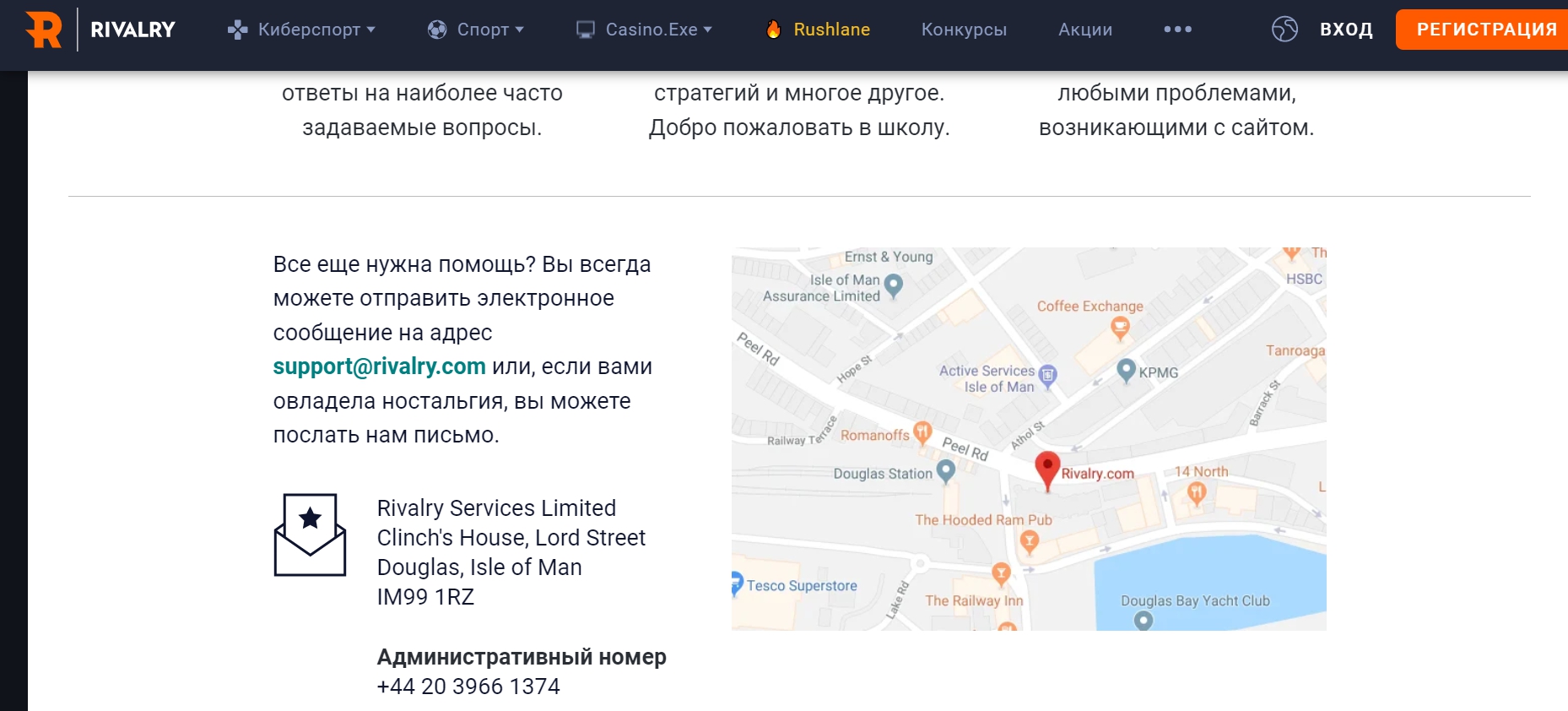This screenshot has height=711, width=1568.
Task: Click the RIVALRY wordmark in header
Action: pos(132,30)
